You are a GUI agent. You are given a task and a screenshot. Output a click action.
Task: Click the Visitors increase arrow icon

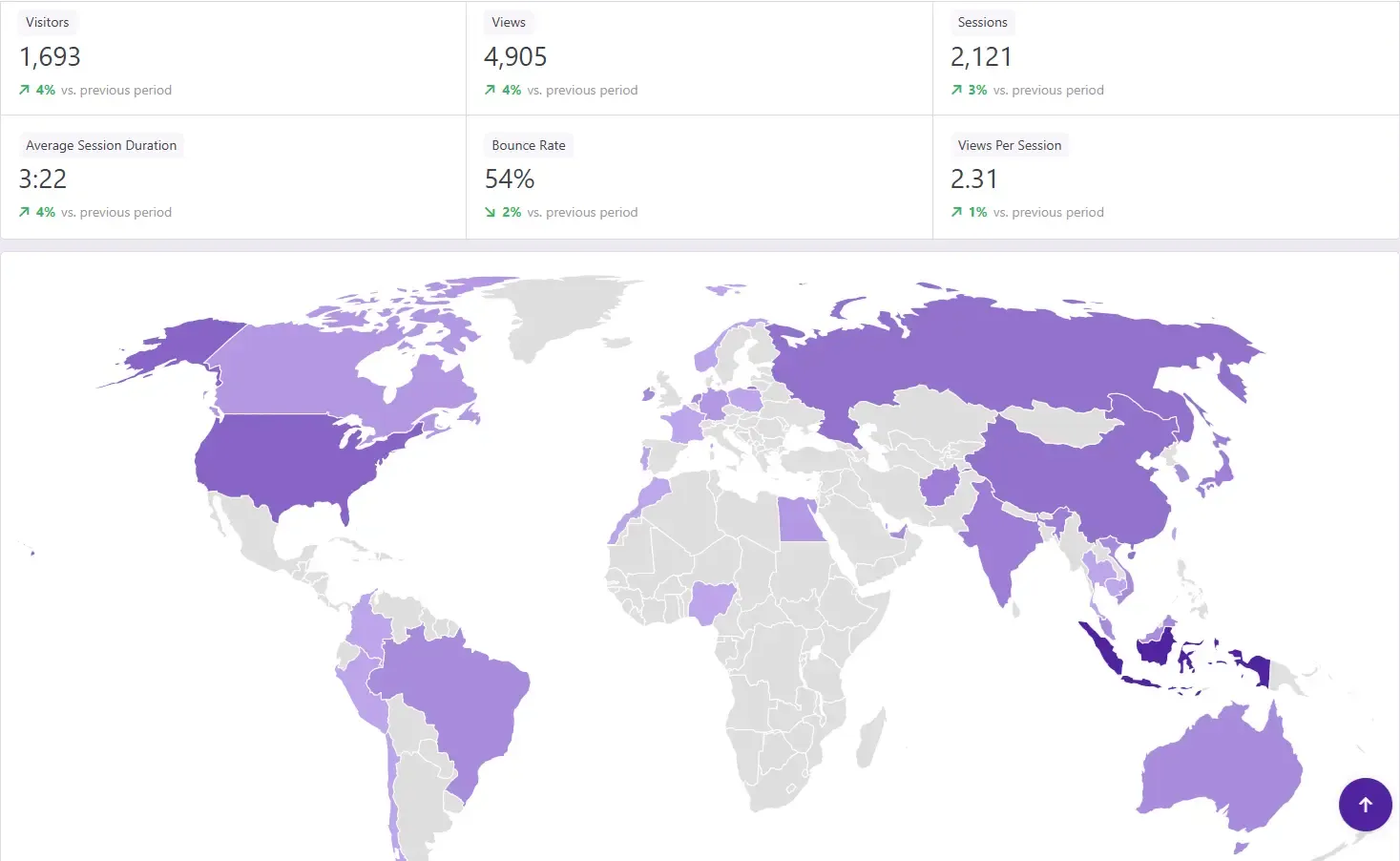click(24, 90)
